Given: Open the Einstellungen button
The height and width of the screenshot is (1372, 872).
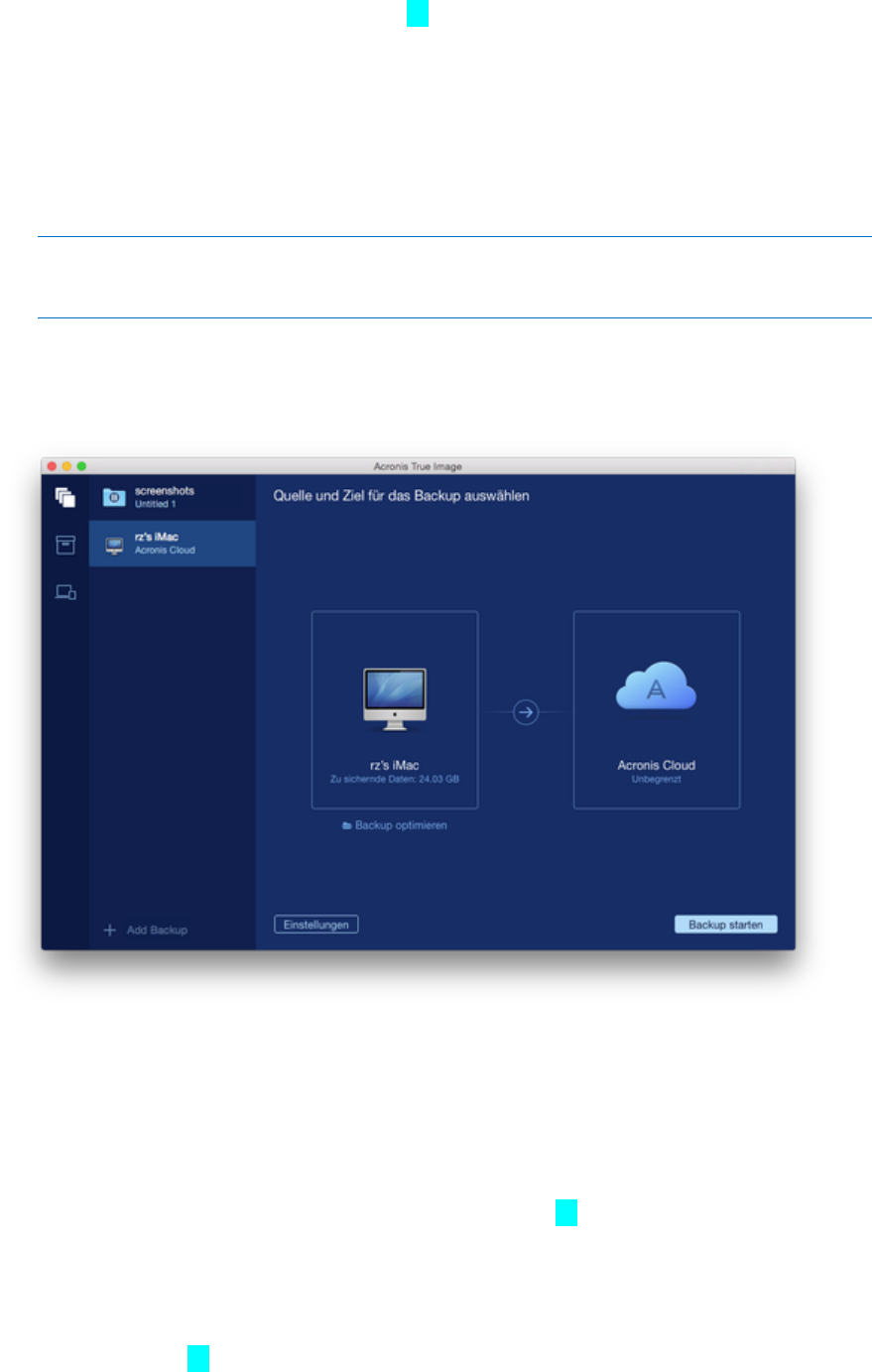Looking at the screenshot, I should coord(315,925).
